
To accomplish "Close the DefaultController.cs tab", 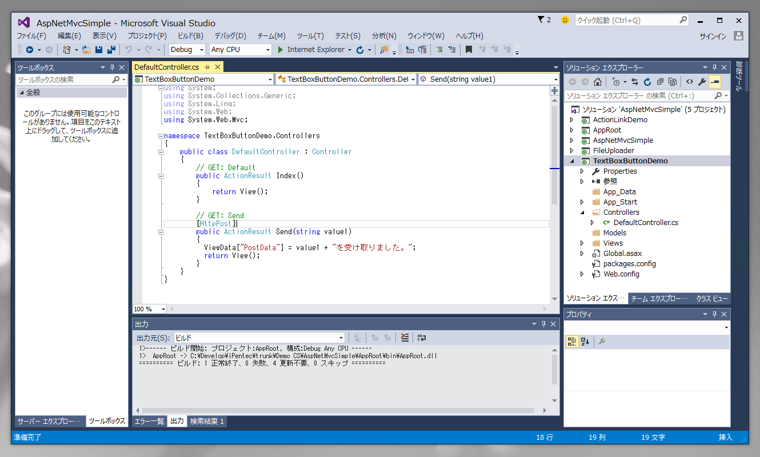I will point(218,67).
